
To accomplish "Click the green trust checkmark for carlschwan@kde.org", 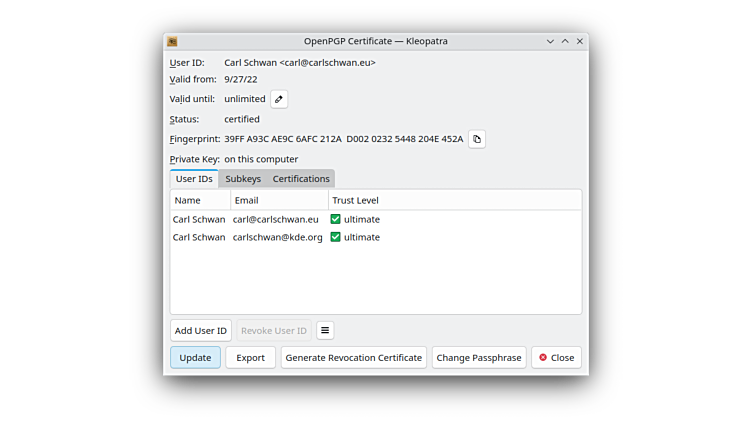I will (336, 237).
